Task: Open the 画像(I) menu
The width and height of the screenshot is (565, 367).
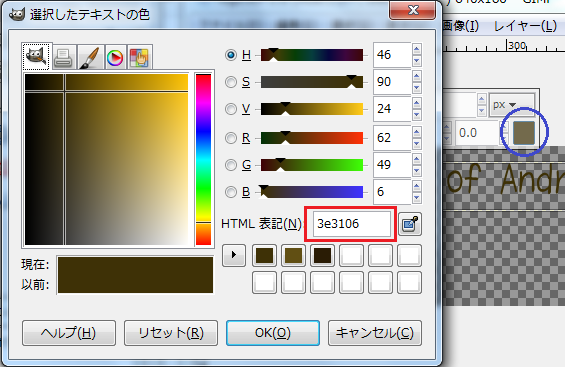Action: 461,26
